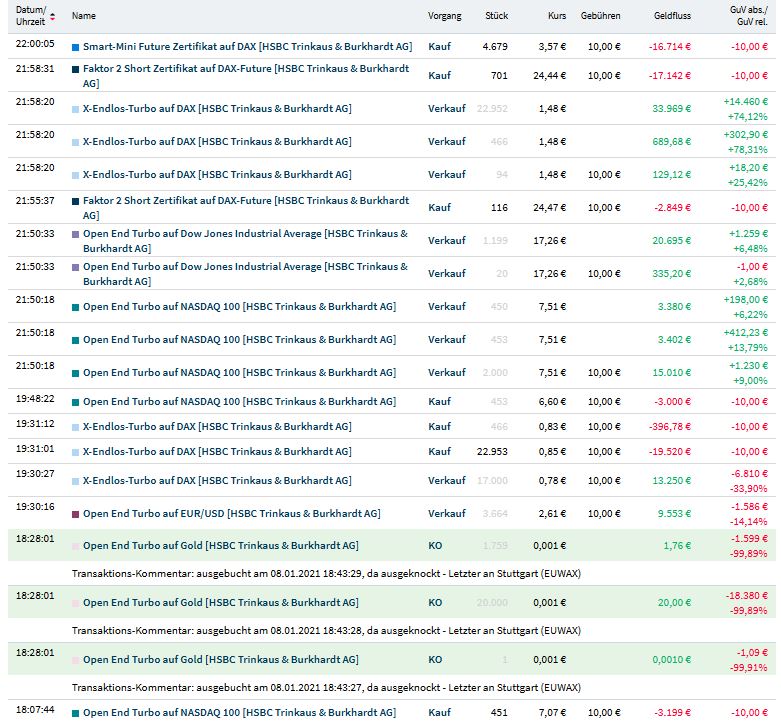Screen dimensions: 781x723
Task: Click light-blue marker of X-Endlos-Turbo row at 19:31:01
Action: click(76, 452)
